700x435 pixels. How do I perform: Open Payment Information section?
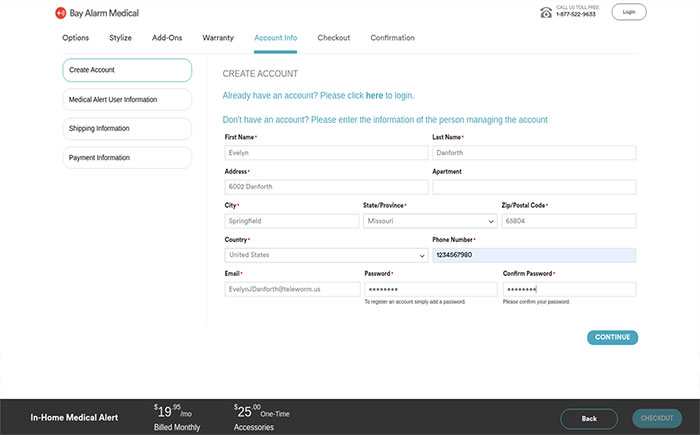tap(127, 158)
